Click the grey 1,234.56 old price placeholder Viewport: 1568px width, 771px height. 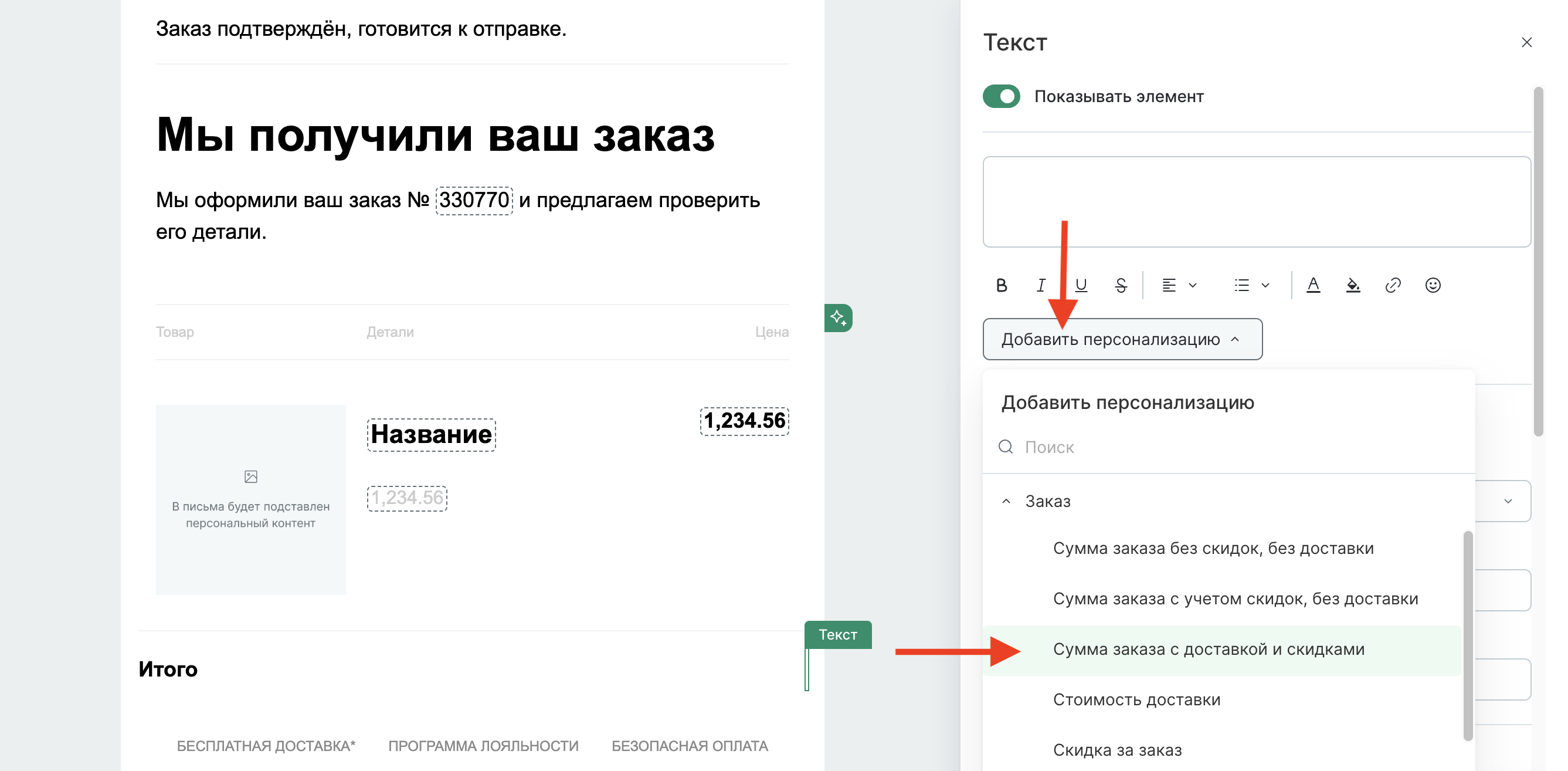[407, 498]
